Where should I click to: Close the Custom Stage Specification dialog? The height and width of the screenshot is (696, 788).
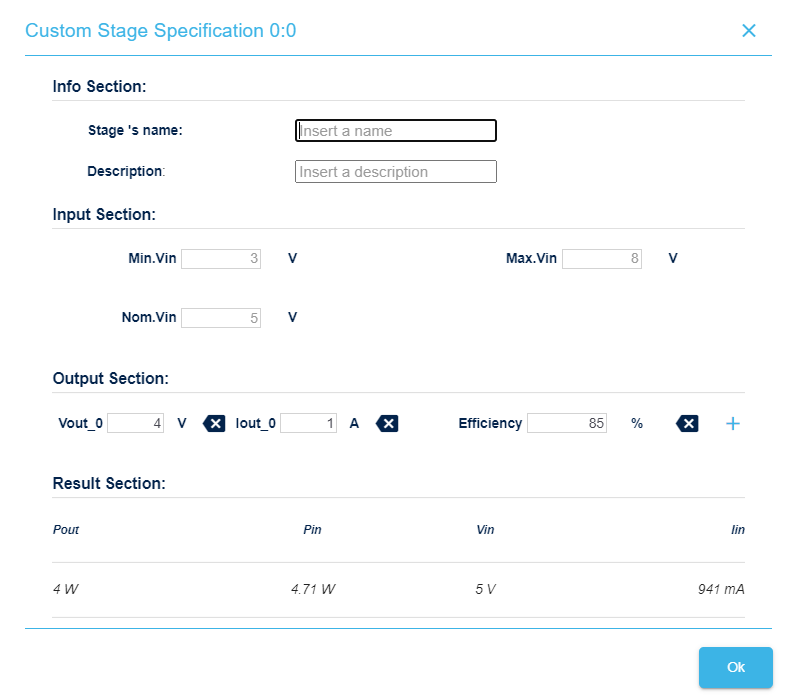[x=748, y=31]
